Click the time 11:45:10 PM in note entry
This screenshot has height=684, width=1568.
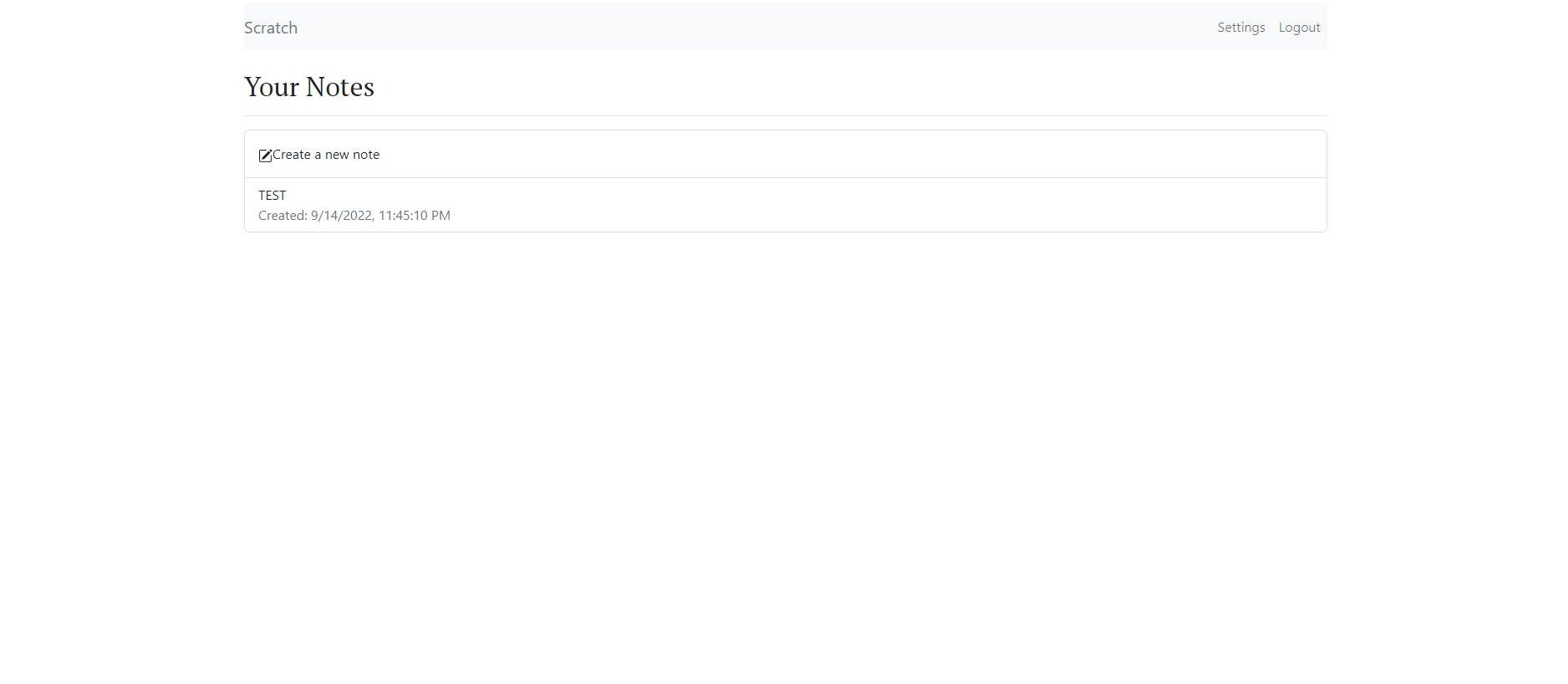(x=415, y=216)
